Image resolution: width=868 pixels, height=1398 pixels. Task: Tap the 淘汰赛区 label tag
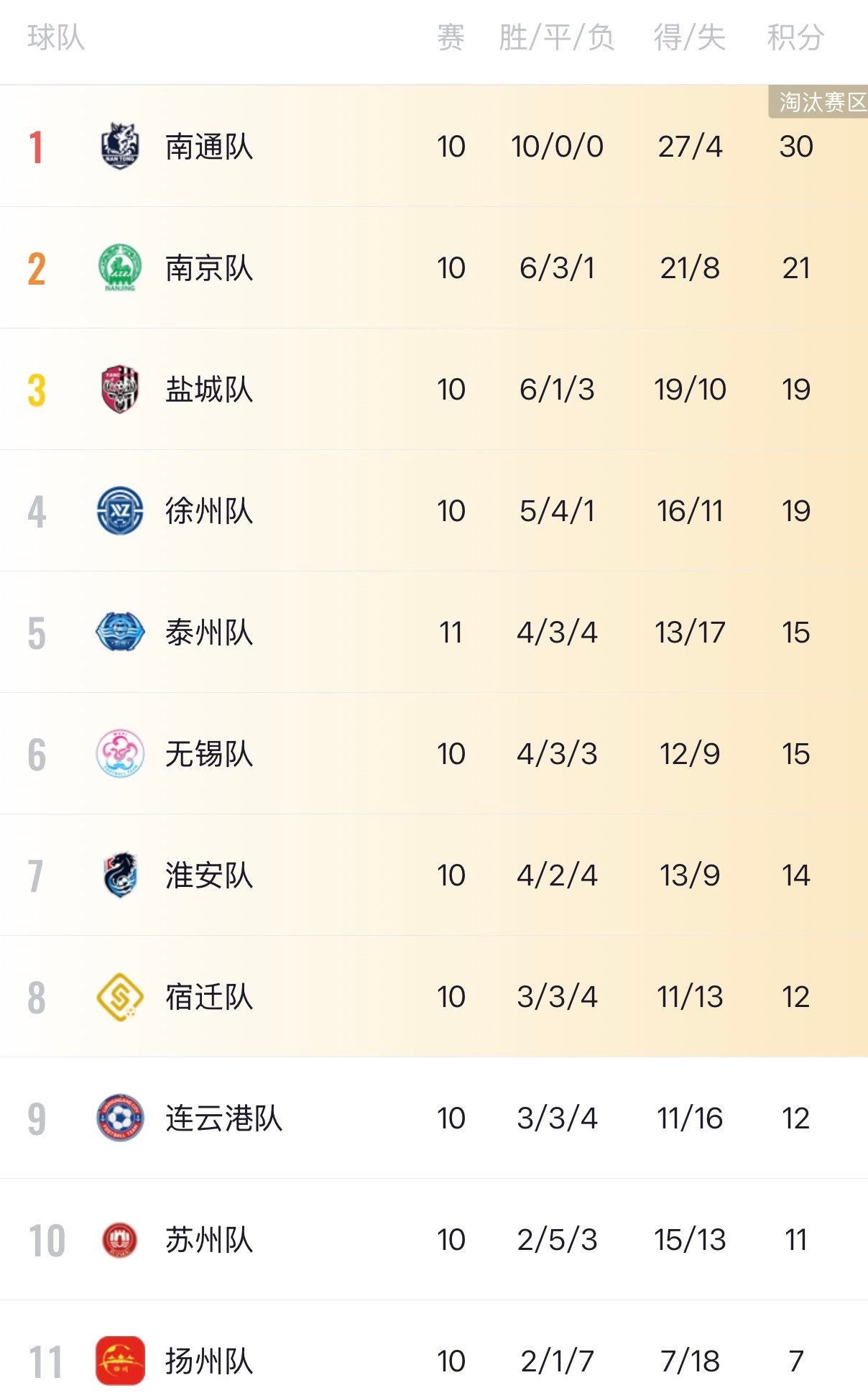[818, 102]
